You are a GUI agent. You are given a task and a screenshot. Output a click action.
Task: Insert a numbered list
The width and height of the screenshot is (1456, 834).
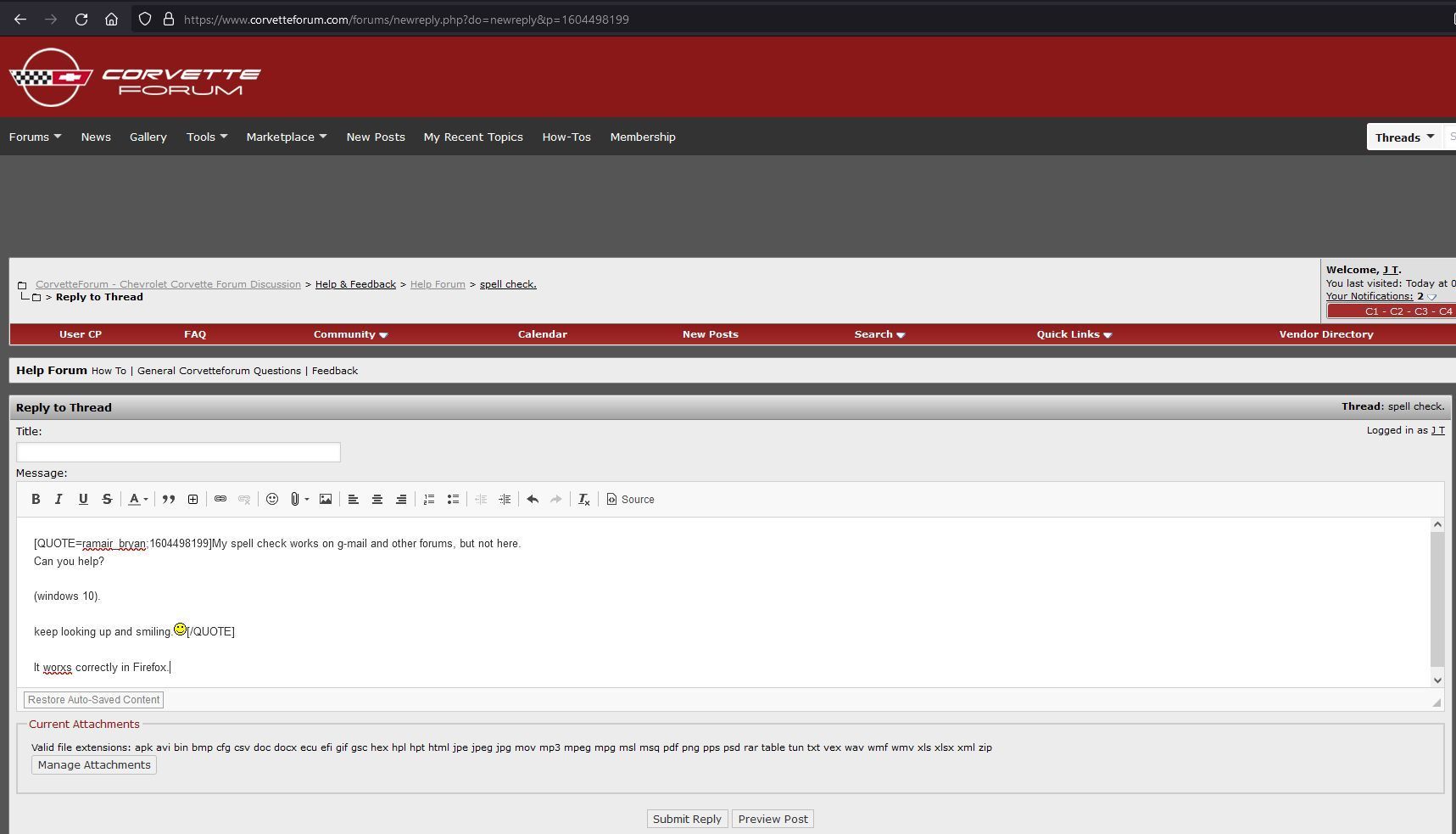(x=429, y=500)
